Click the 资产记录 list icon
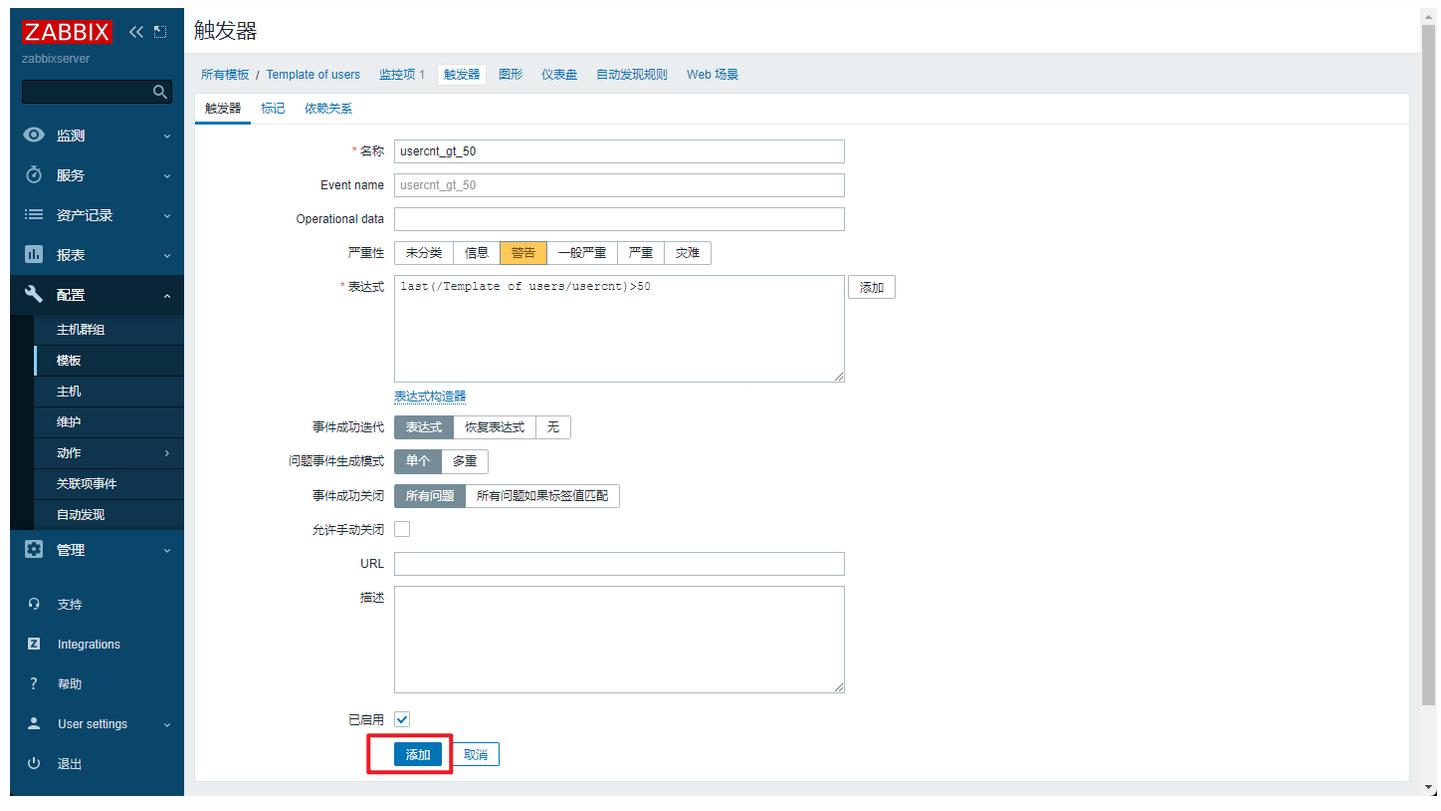Viewport: 1441px width, 811px height. (x=34, y=215)
